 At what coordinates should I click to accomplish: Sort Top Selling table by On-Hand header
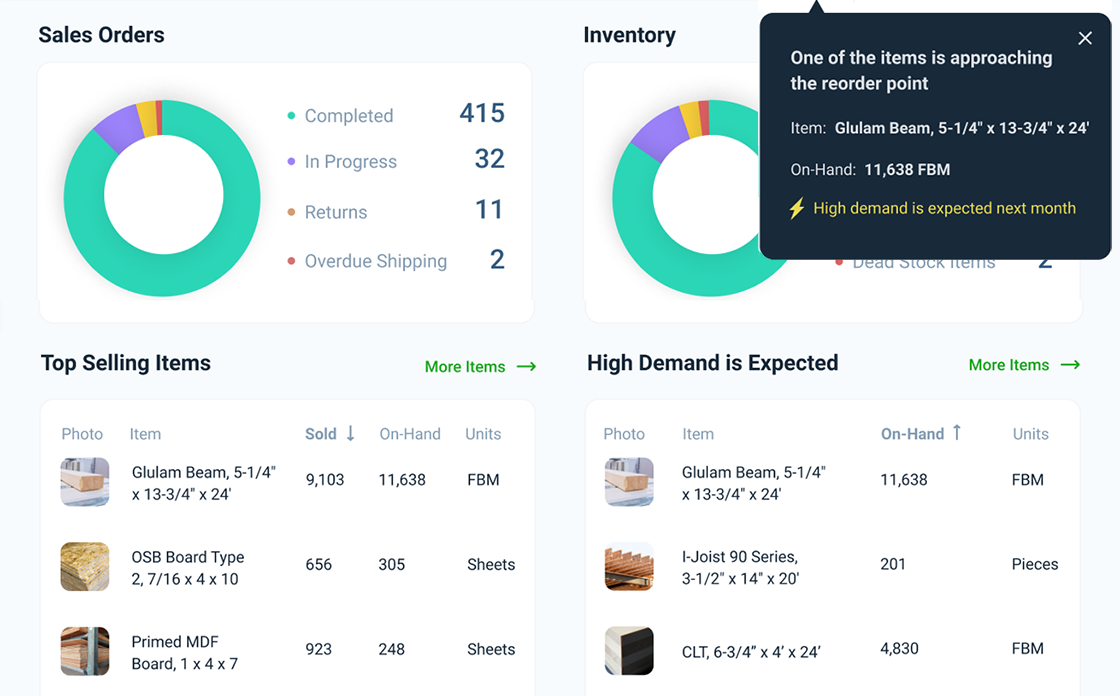pos(409,434)
